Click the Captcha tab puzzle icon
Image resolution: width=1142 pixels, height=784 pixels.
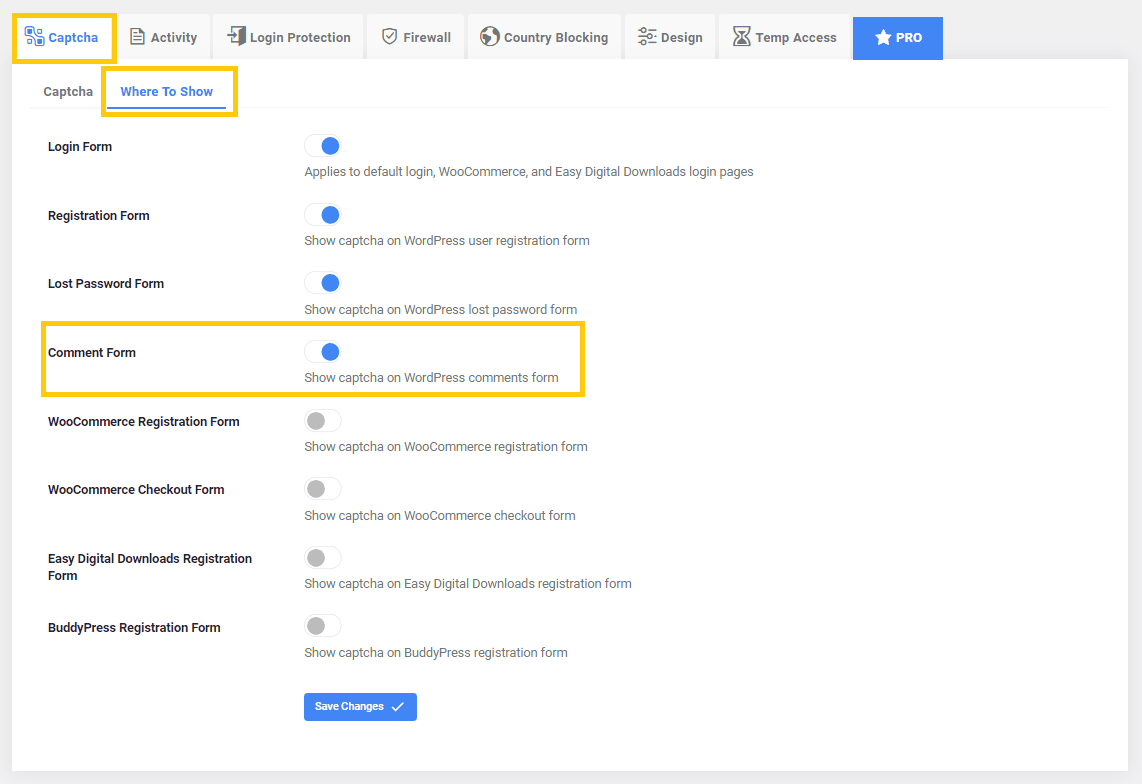point(34,37)
